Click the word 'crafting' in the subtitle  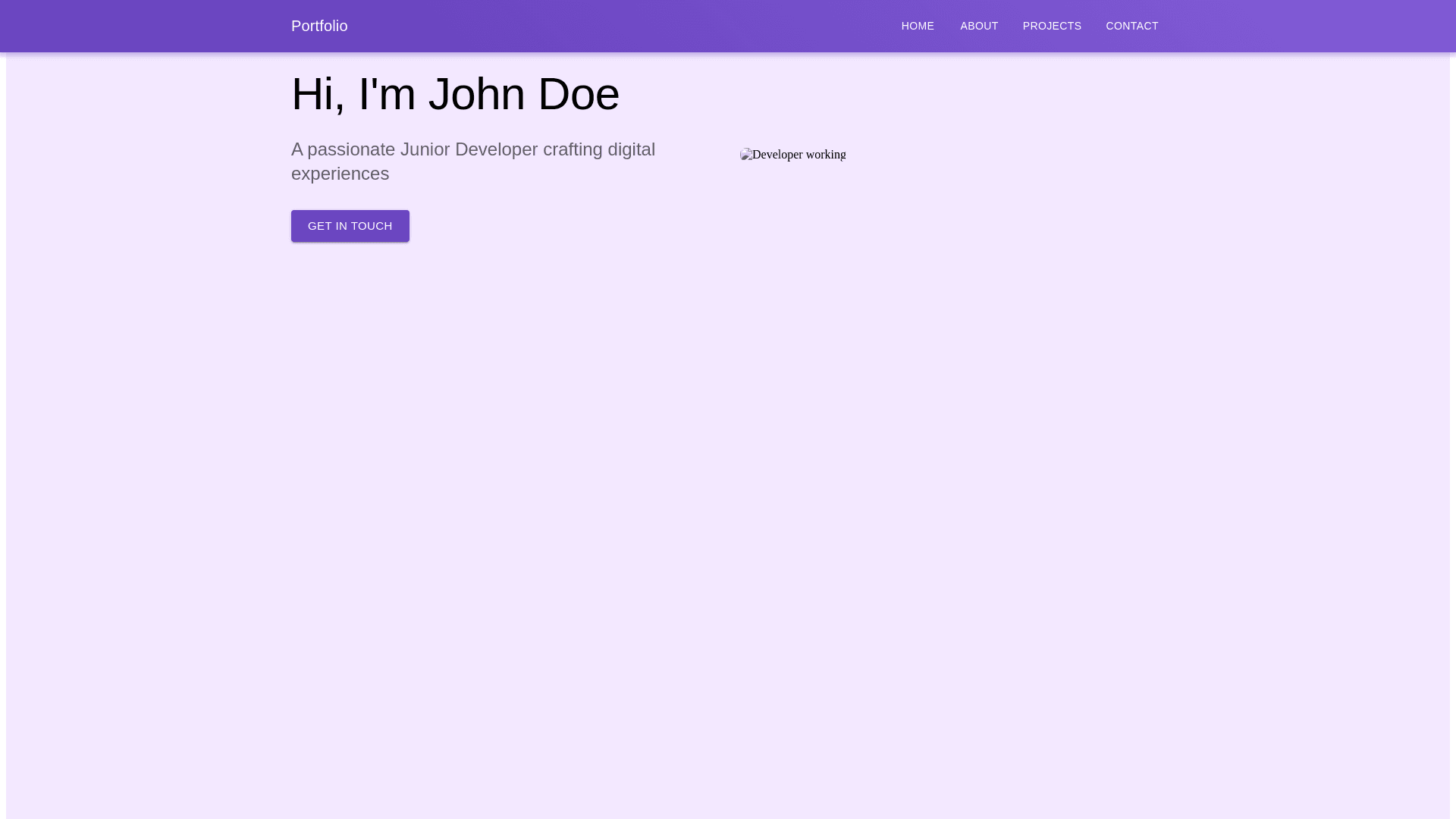coord(573,149)
